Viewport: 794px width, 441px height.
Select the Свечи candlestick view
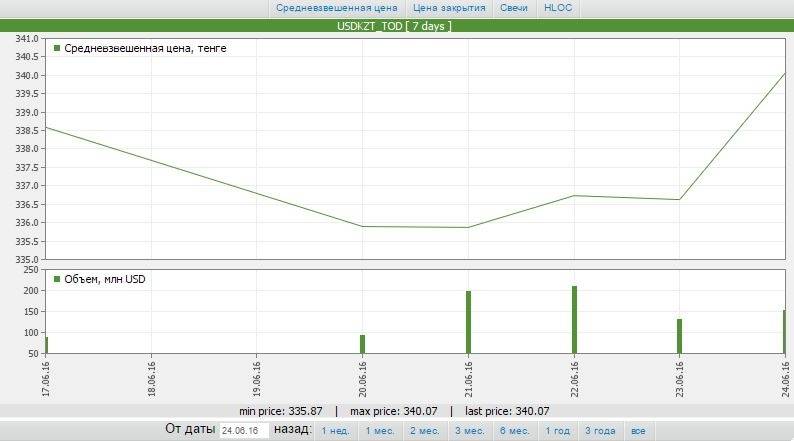[514, 8]
